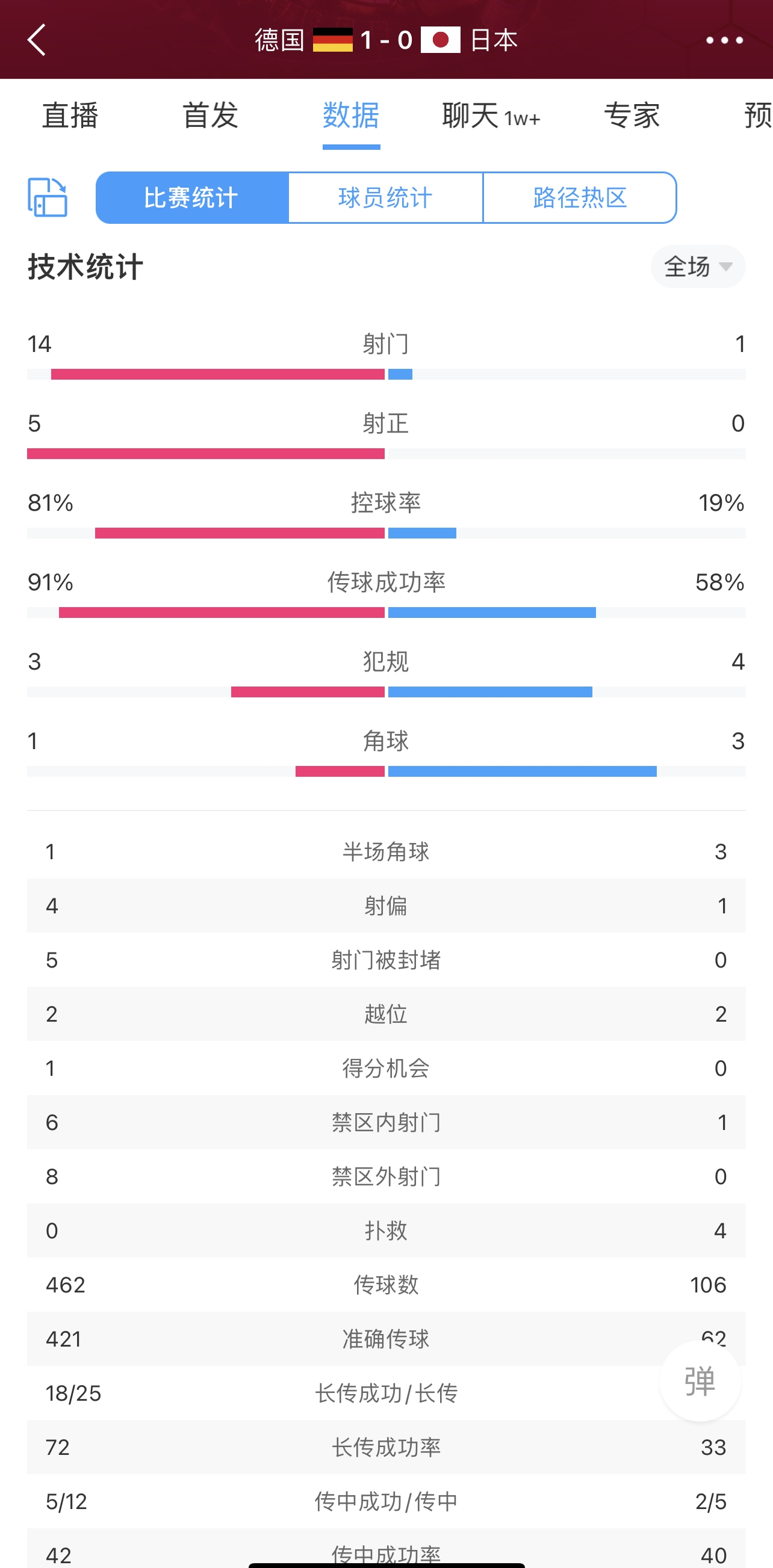The width and height of the screenshot is (773, 1568).
Task: Expand the 全场 period dropdown
Action: 698,267
